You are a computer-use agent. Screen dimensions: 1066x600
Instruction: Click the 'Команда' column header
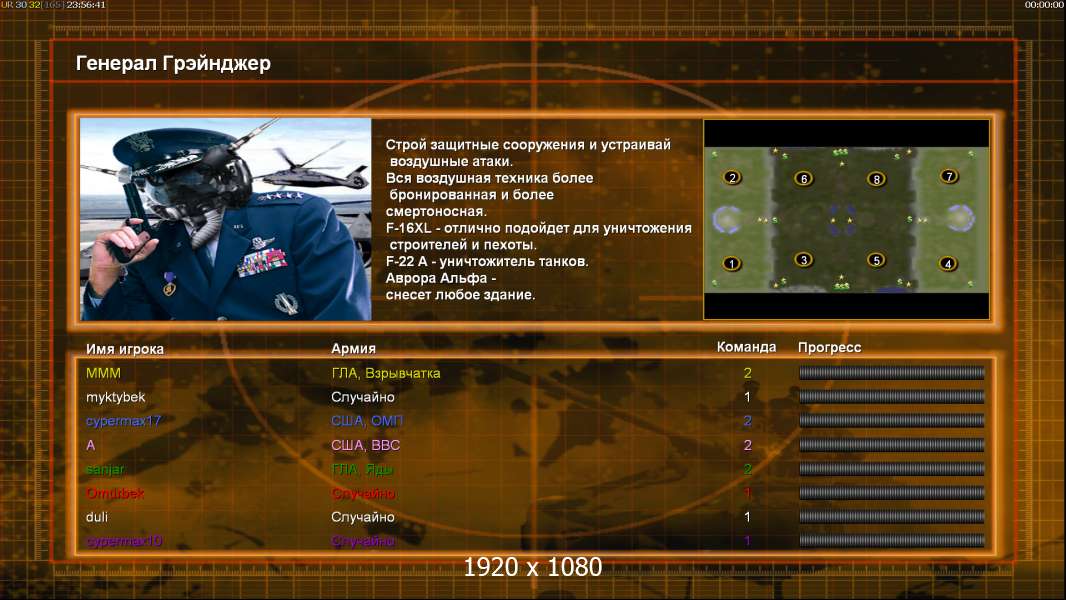click(x=746, y=347)
